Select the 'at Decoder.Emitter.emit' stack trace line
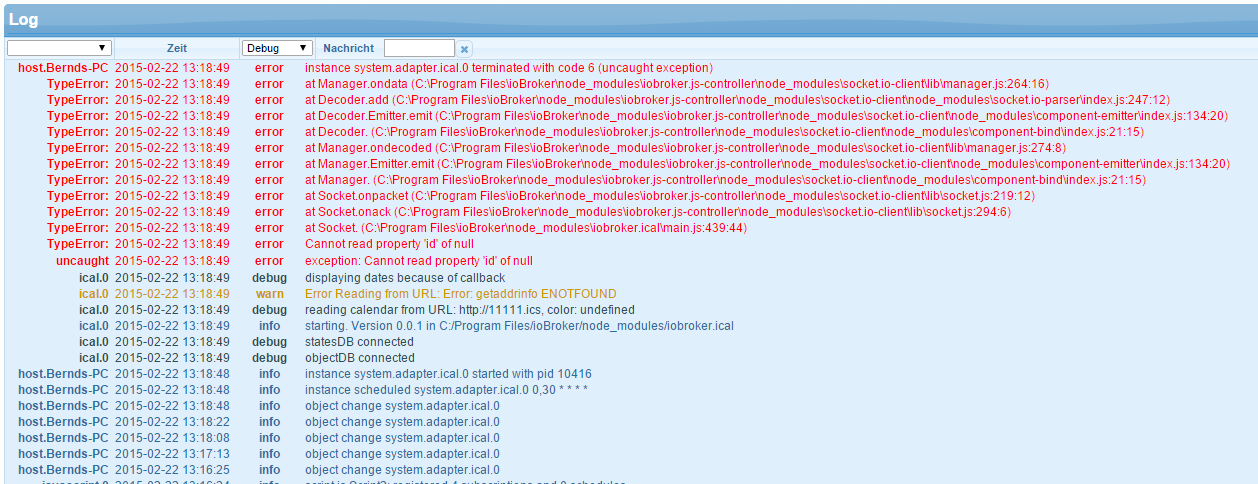The height and width of the screenshot is (484, 1258). [x=767, y=116]
